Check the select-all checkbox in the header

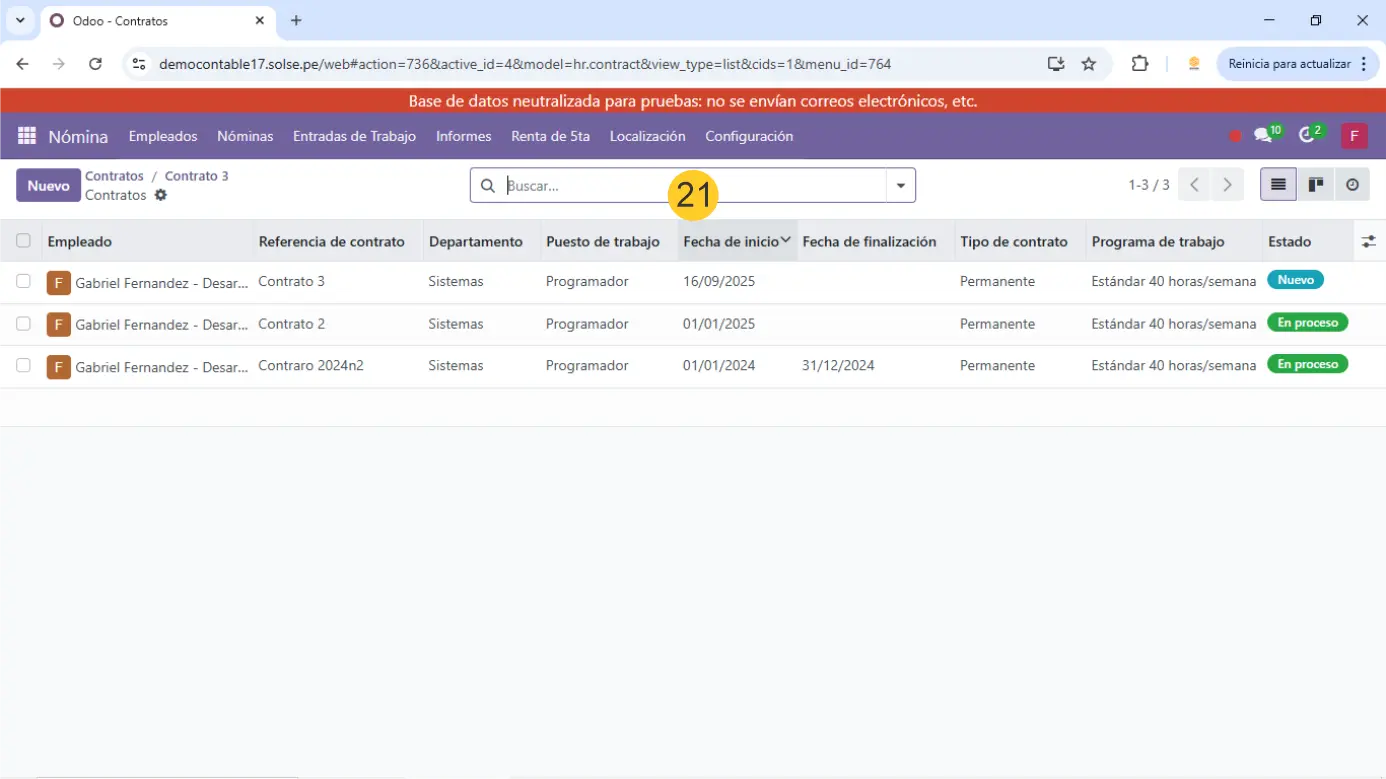[23, 241]
